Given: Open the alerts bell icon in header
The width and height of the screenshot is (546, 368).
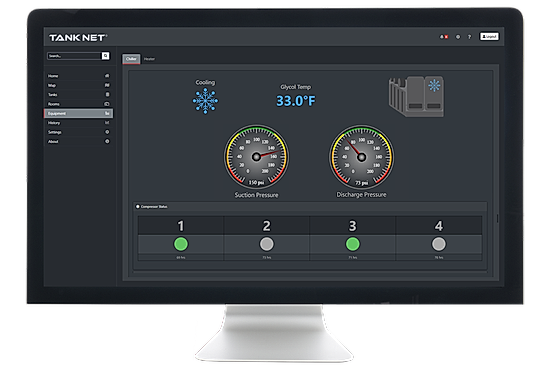Looking at the screenshot, I should (443, 37).
